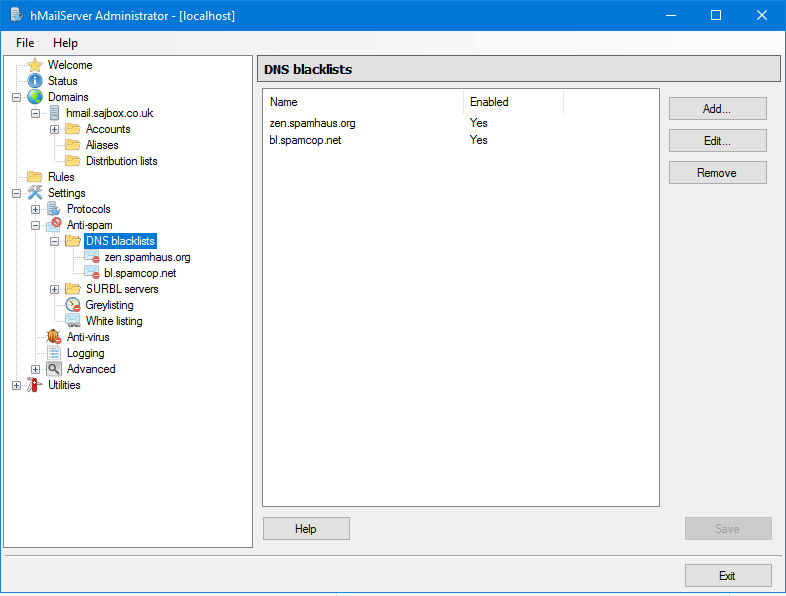Click the Edit... button
Image resolution: width=786 pixels, height=596 pixels.
(x=717, y=141)
